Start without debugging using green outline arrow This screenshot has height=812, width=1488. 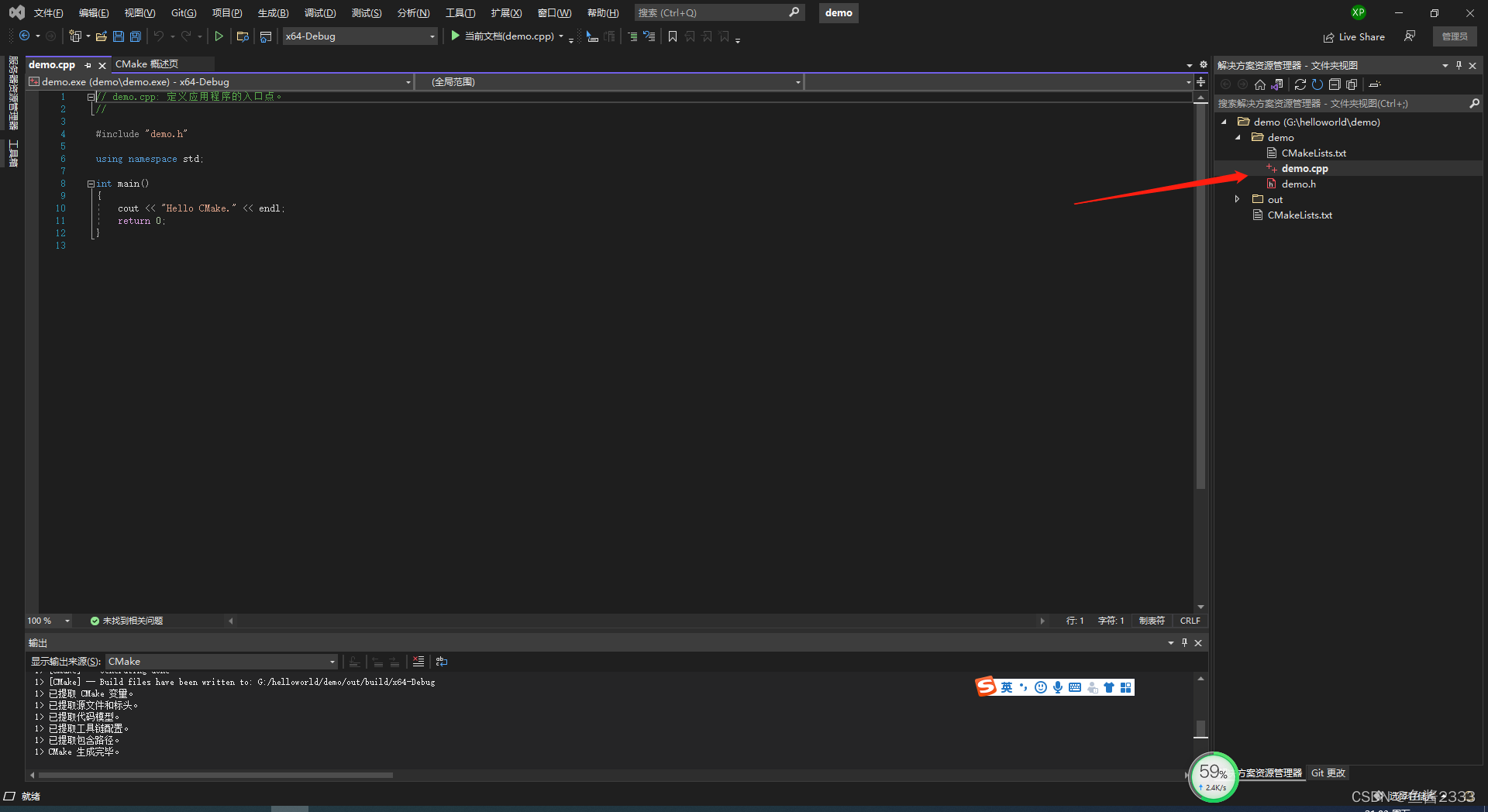pos(219,36)
